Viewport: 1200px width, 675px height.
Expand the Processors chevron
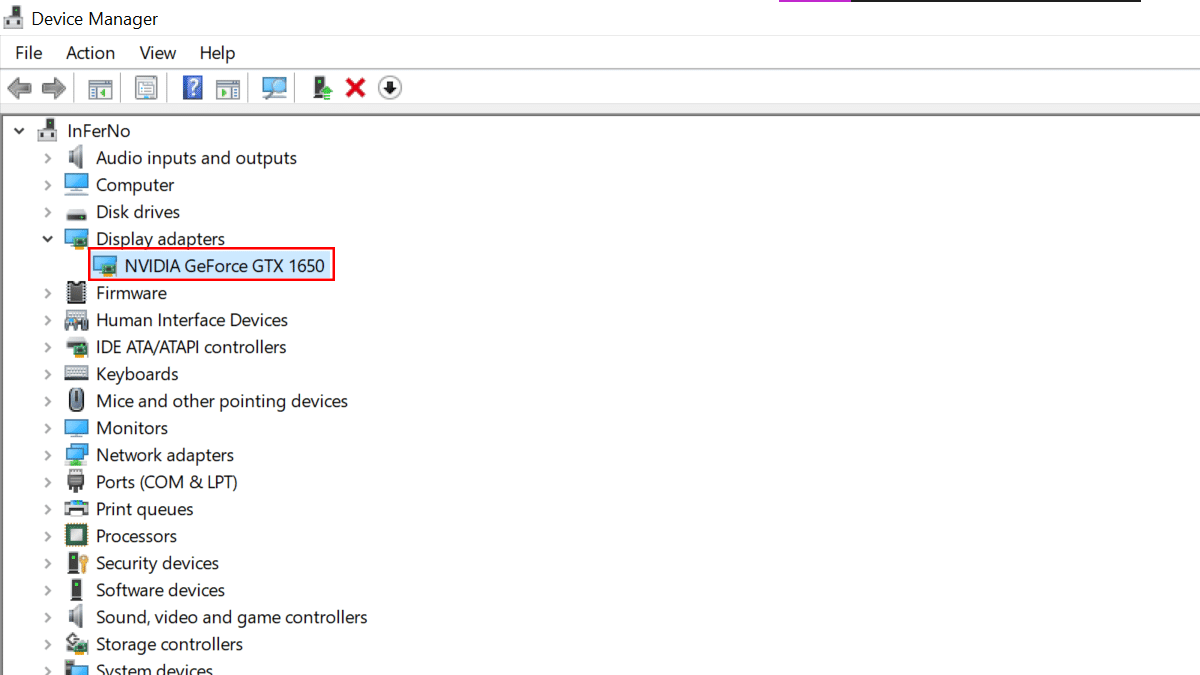[47, 536]
